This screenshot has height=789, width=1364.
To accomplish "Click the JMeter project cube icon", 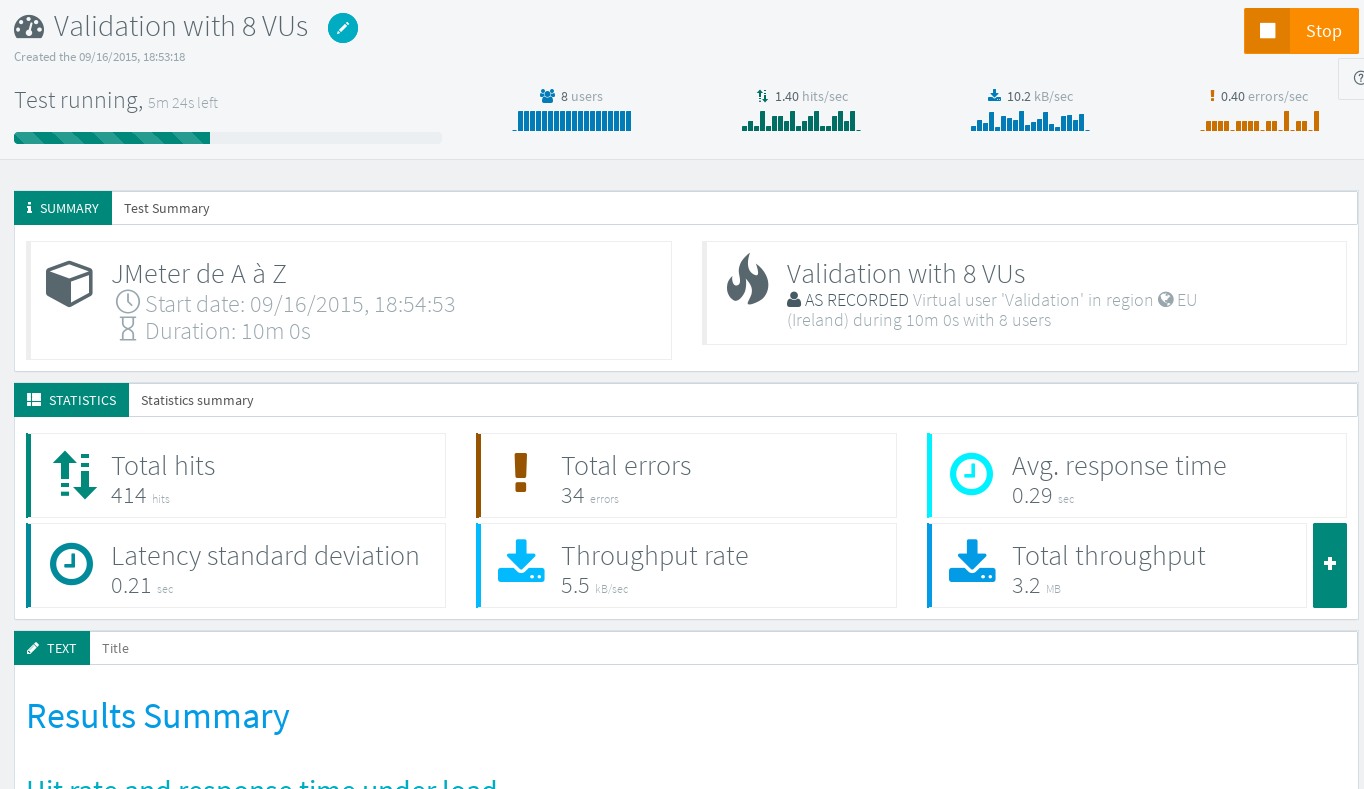I will (x=70, y=284).
